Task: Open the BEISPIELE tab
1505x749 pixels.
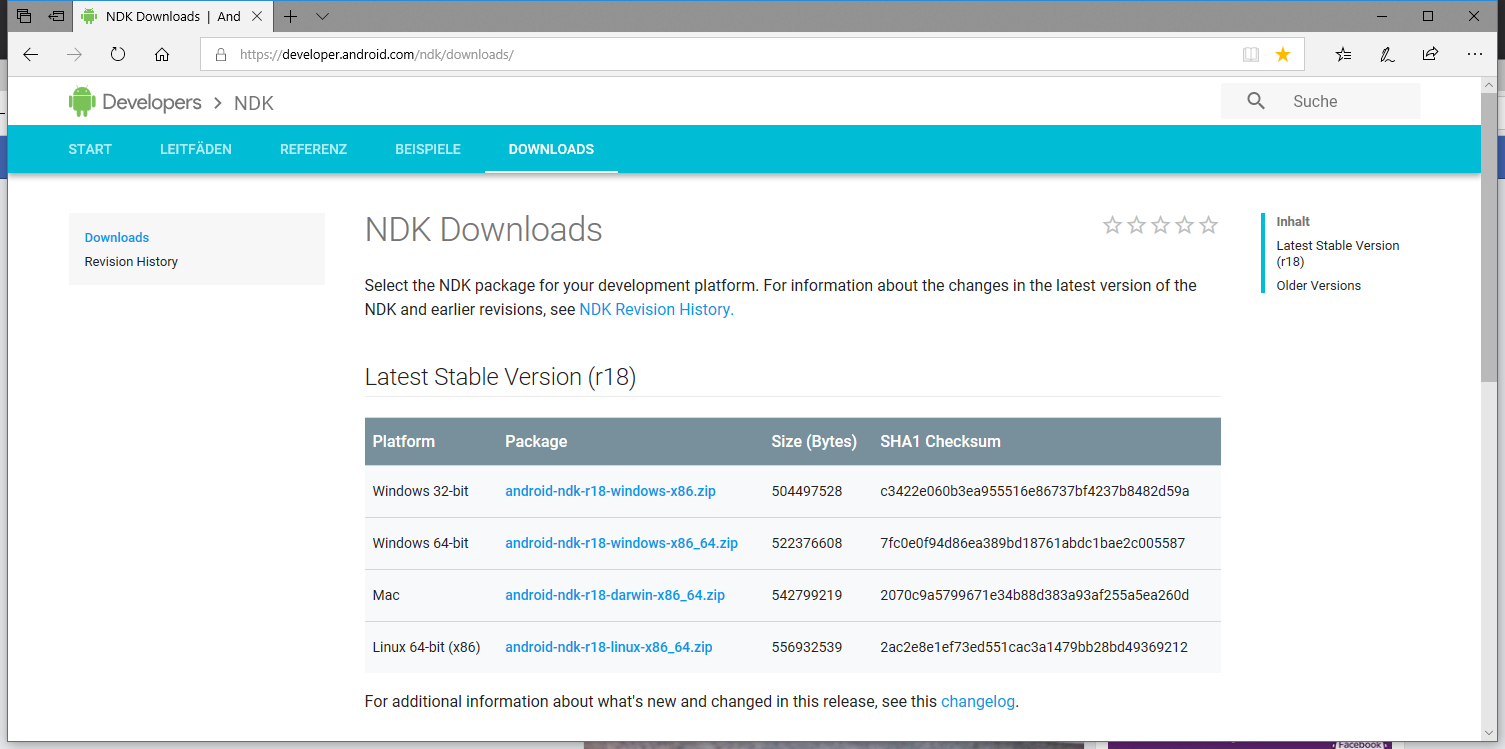Action: click(428, 149)
